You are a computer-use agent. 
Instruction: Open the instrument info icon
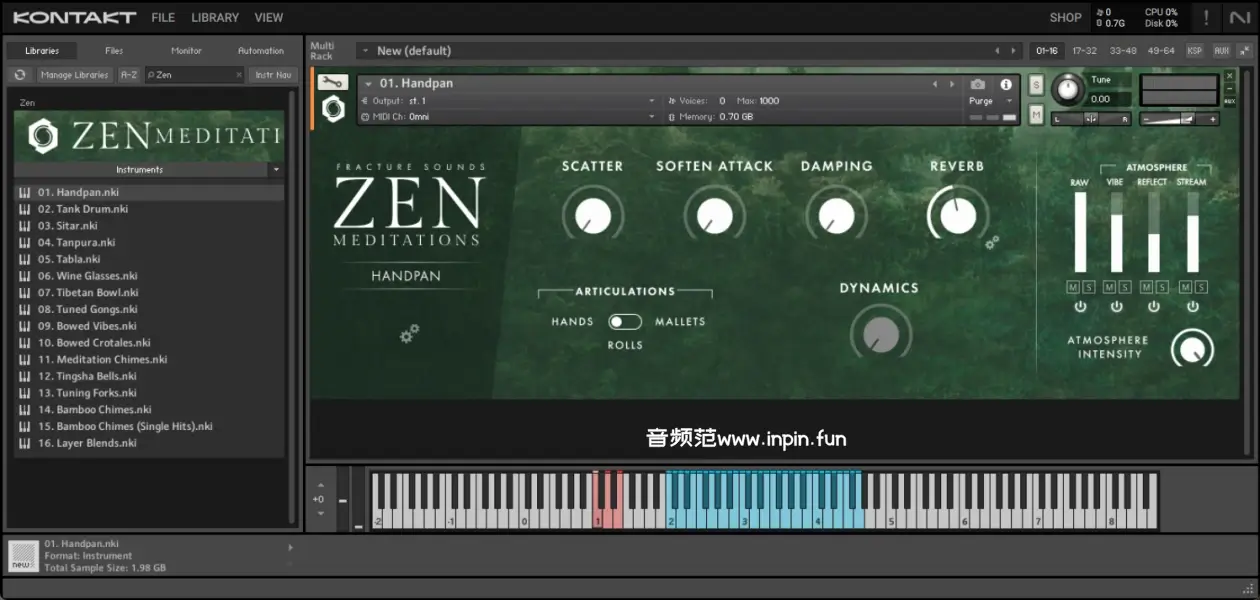pyautogui.click(x=1006, y=85)
